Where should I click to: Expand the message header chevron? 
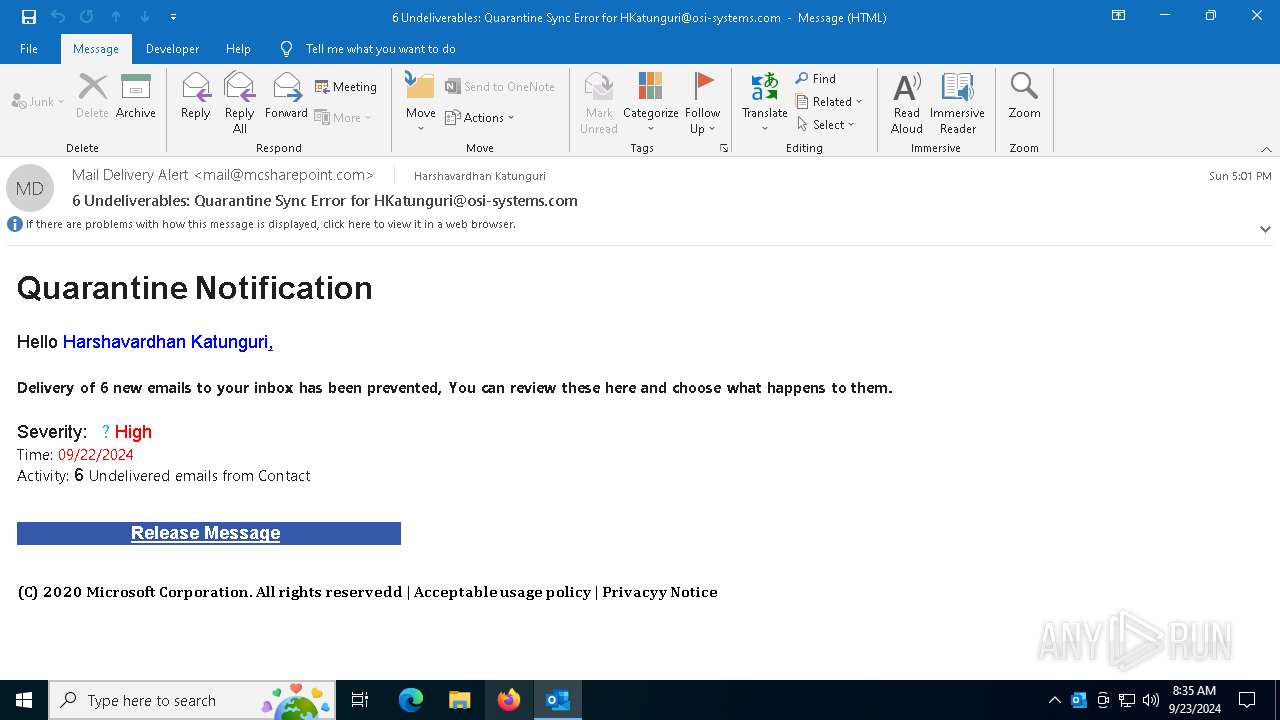pos(1265,229)
